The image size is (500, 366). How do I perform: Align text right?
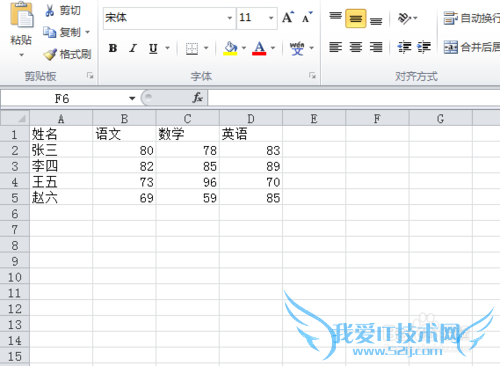[x=376, y=47]
